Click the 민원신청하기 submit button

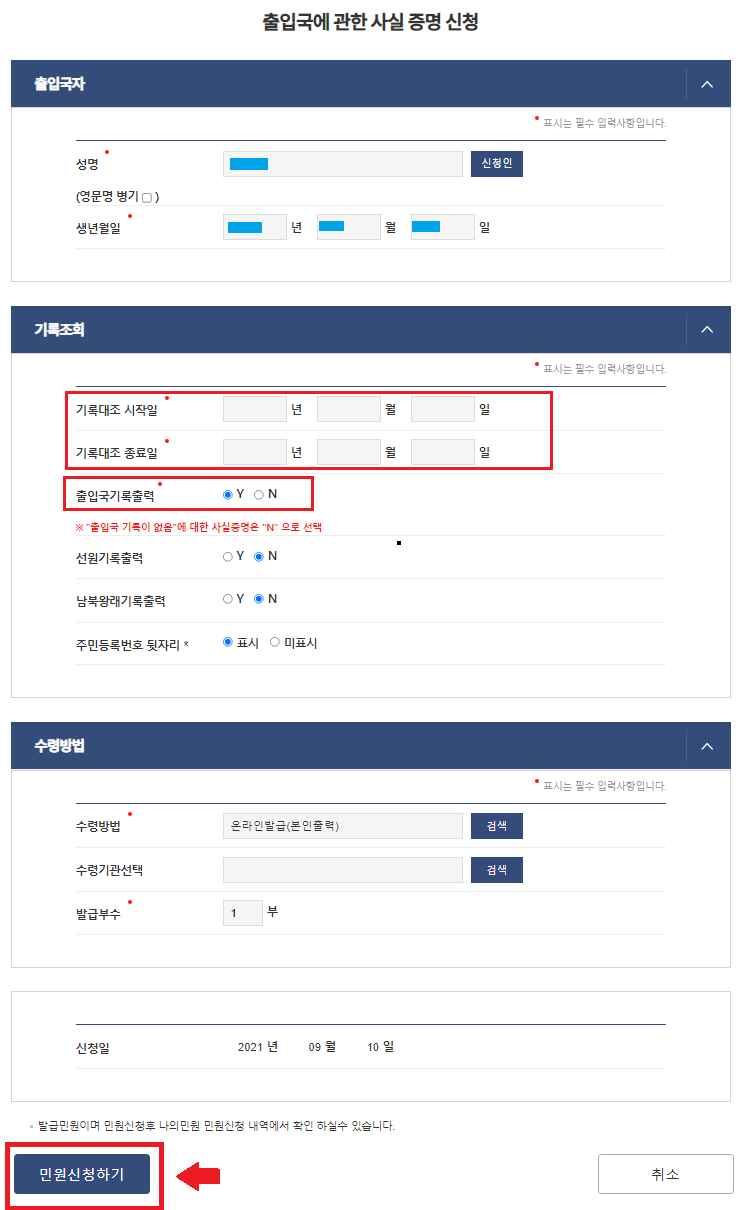pyautogui.click(x=82, y=1174)
